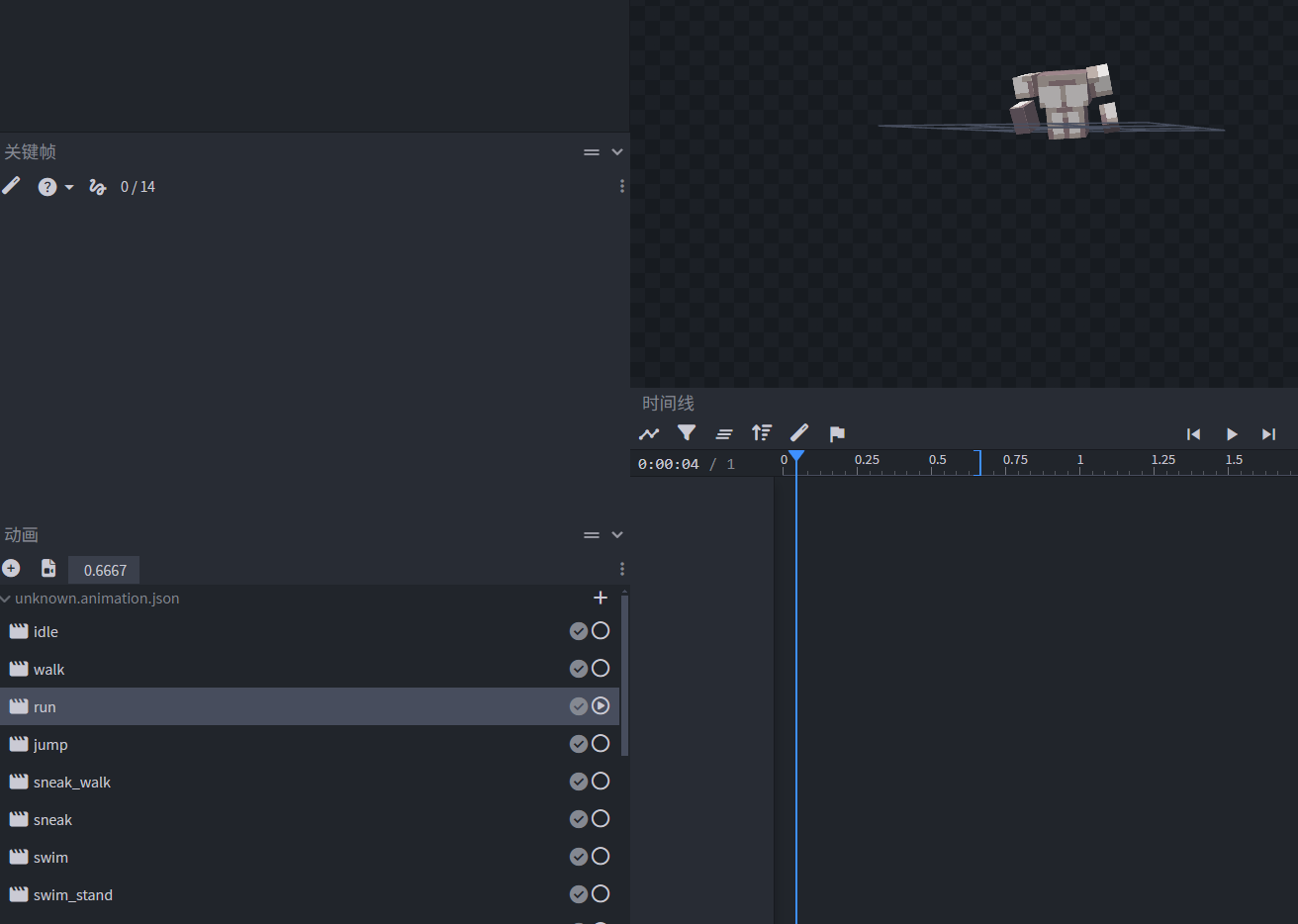Open the 动画 panel three-dot options menu
This screenshot has height=924, width=1298.
click(x=621, y=569)
